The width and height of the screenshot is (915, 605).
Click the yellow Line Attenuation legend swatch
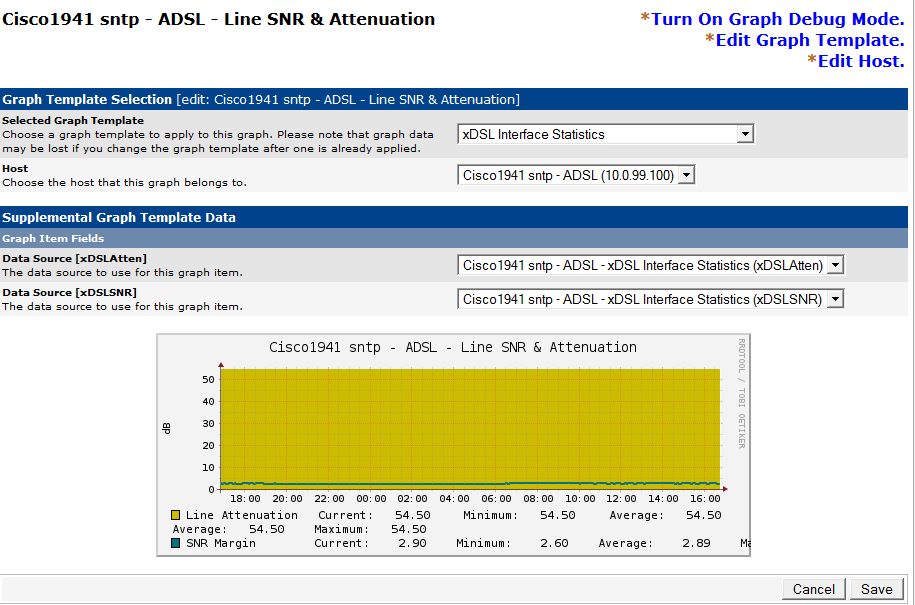pyautogui.click(x=176, y=515)
